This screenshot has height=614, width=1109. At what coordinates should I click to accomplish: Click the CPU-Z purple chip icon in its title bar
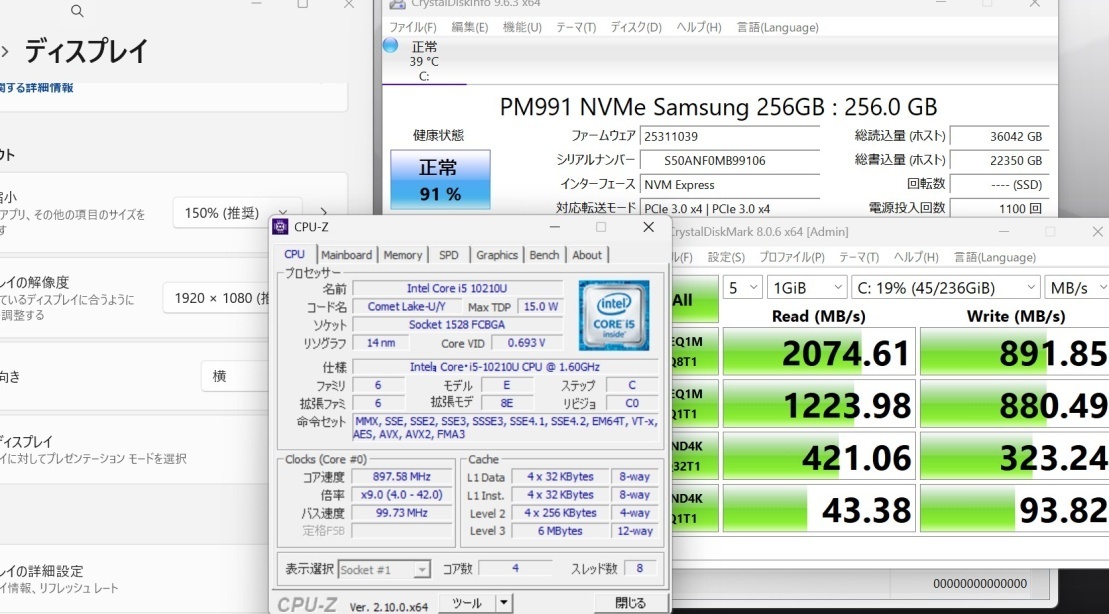click(281, 228)
